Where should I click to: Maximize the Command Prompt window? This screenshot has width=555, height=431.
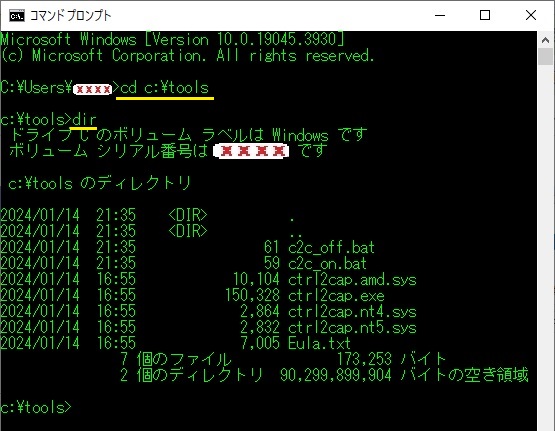tap(485, 16)
